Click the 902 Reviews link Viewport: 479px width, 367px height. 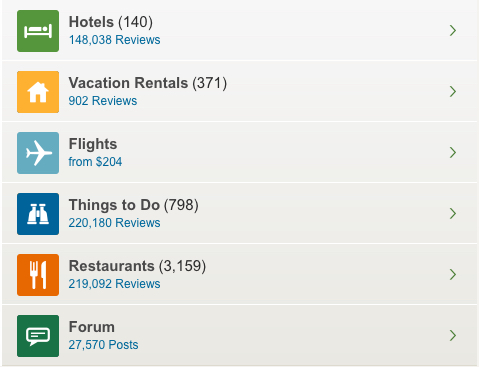[103, 101]
